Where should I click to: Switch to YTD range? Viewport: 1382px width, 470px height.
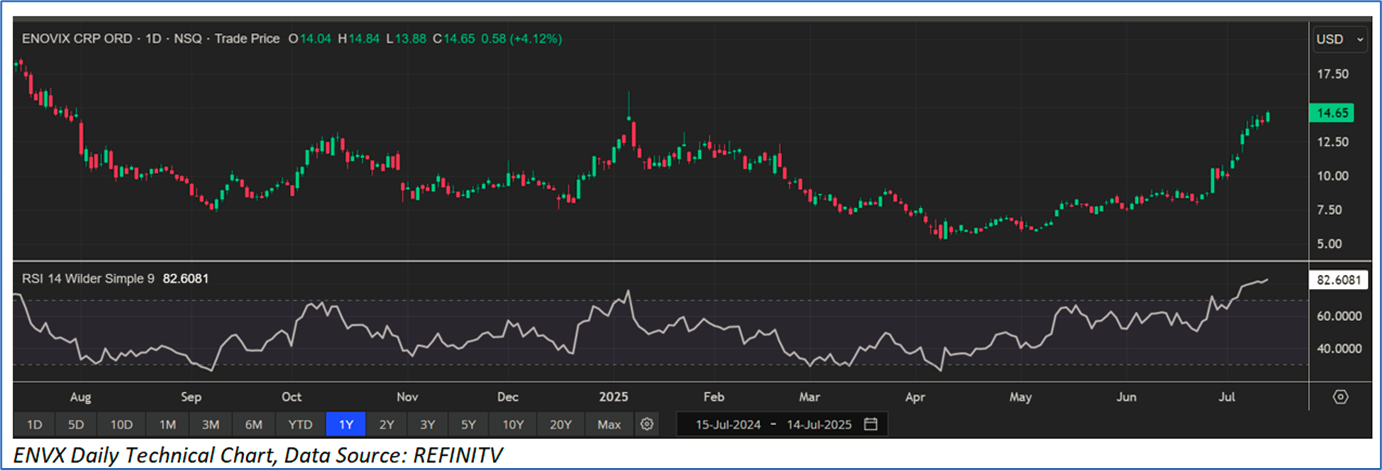[299, 424]
